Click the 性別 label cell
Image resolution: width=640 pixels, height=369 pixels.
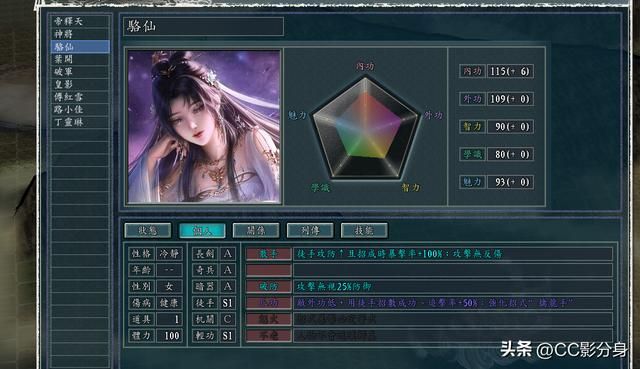click(x=141, y=287)
